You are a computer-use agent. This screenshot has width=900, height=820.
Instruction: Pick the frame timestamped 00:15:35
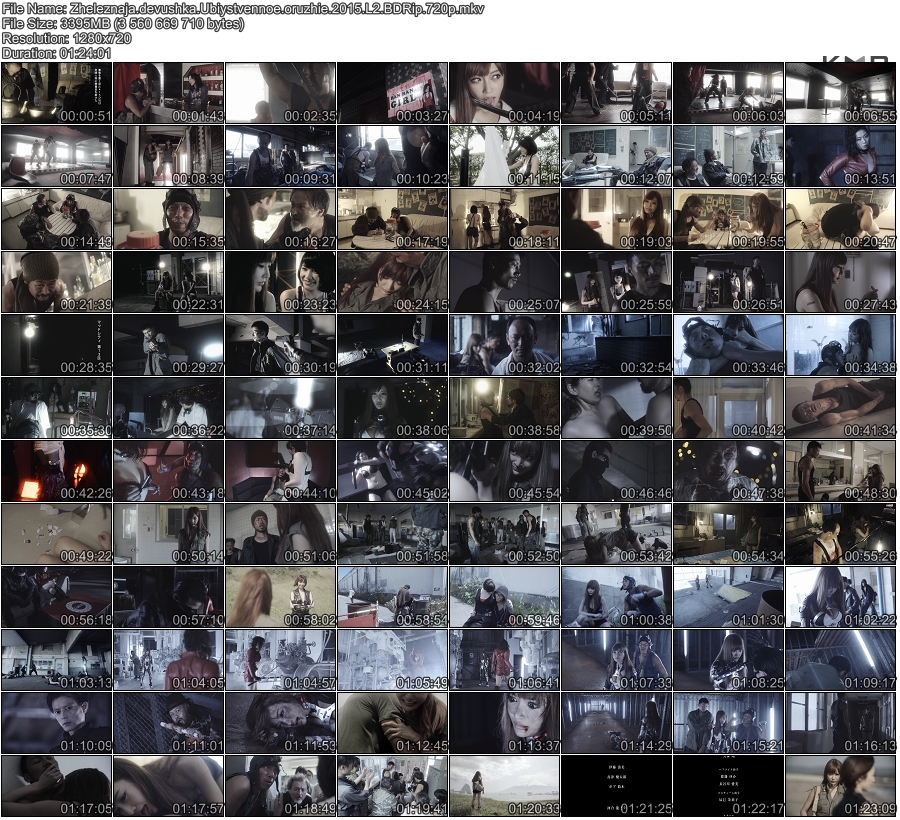point(168,219)
